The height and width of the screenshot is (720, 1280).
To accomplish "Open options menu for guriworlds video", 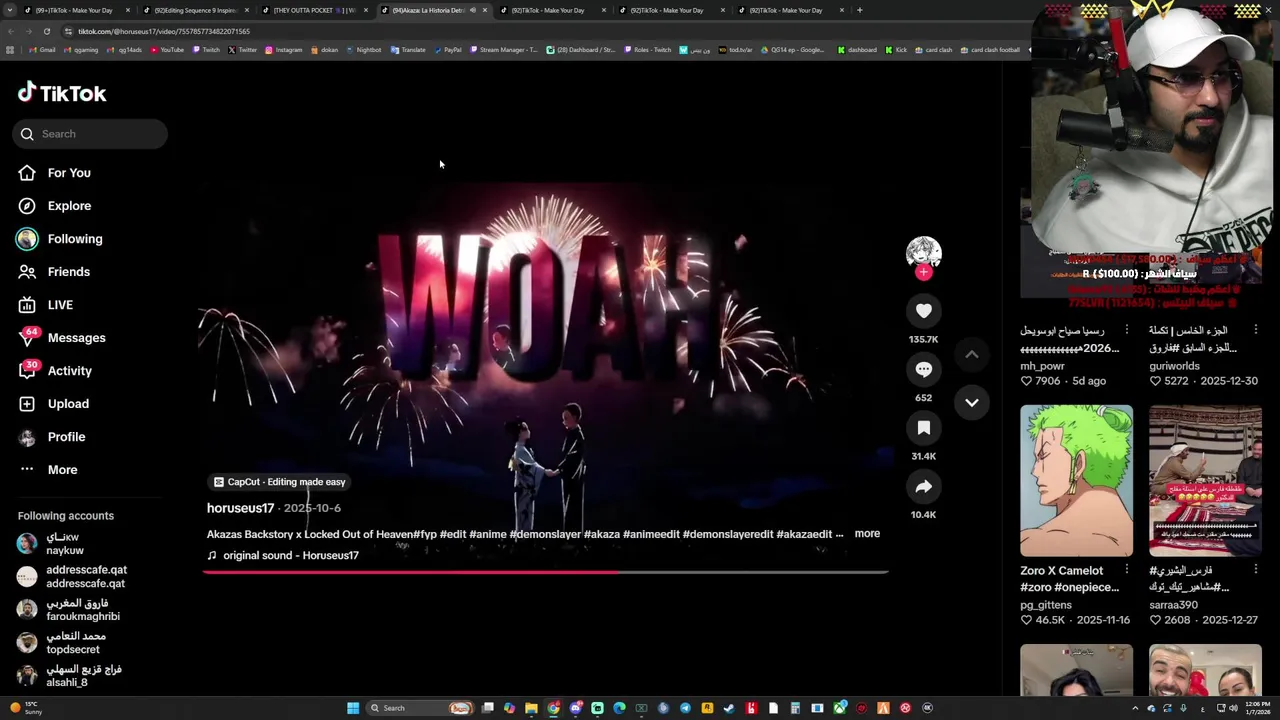I will (1256, 330).
